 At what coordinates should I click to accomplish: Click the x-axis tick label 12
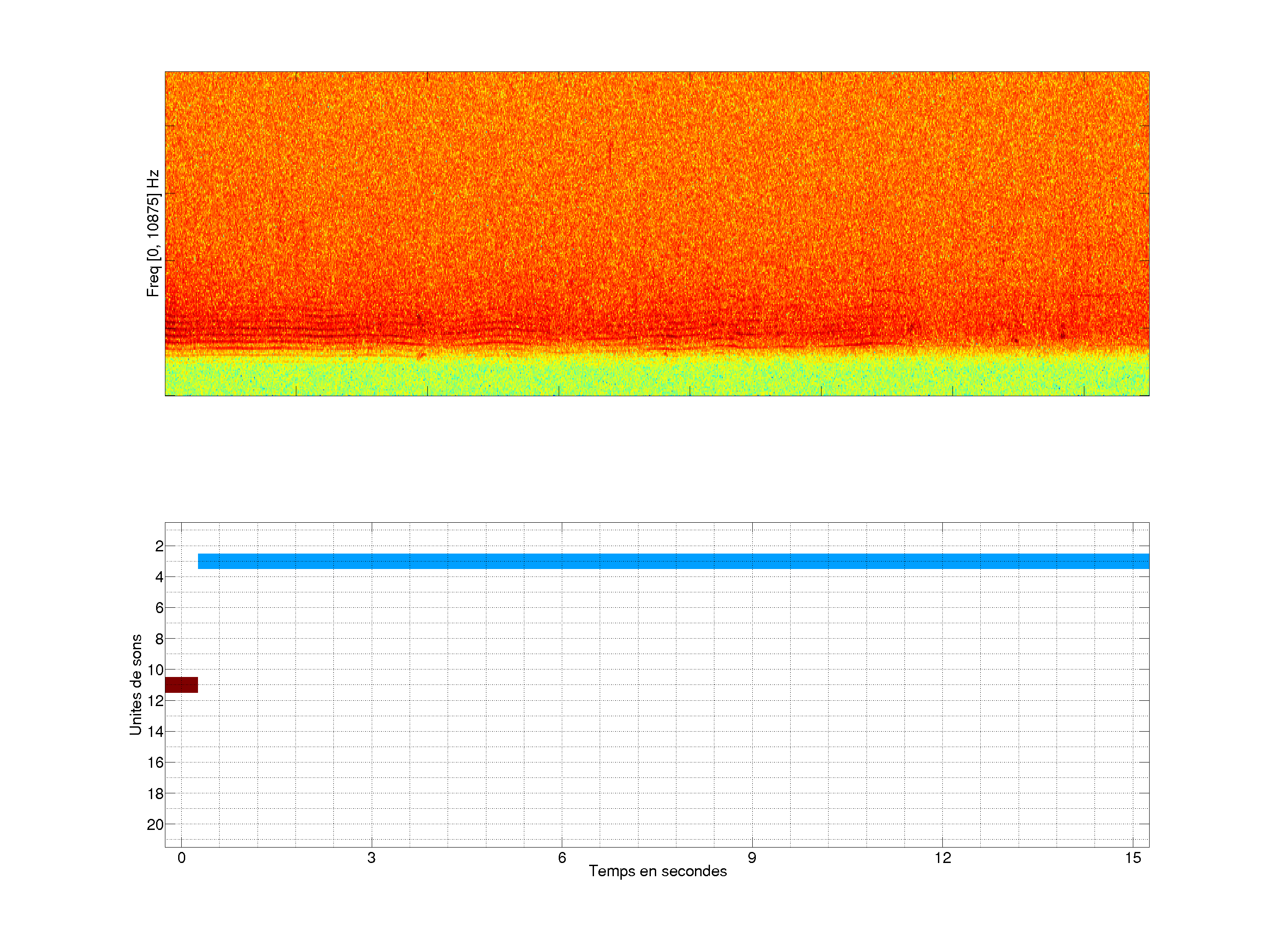tap(942, 858)
